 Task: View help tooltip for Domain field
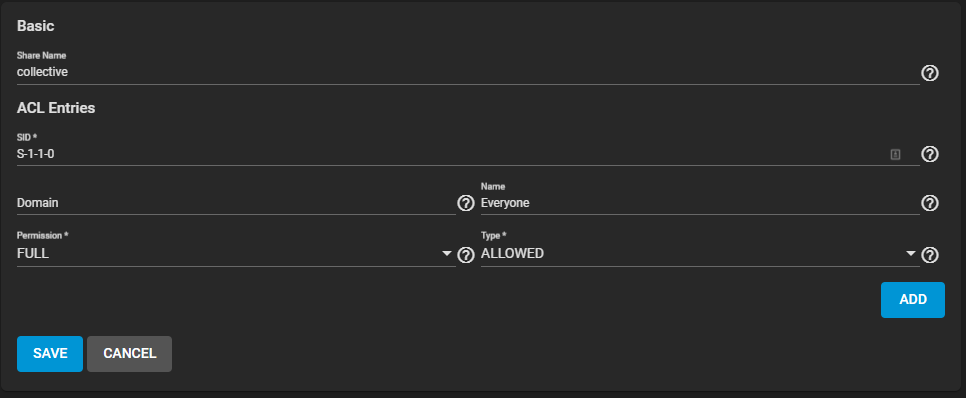click(465, 203)
